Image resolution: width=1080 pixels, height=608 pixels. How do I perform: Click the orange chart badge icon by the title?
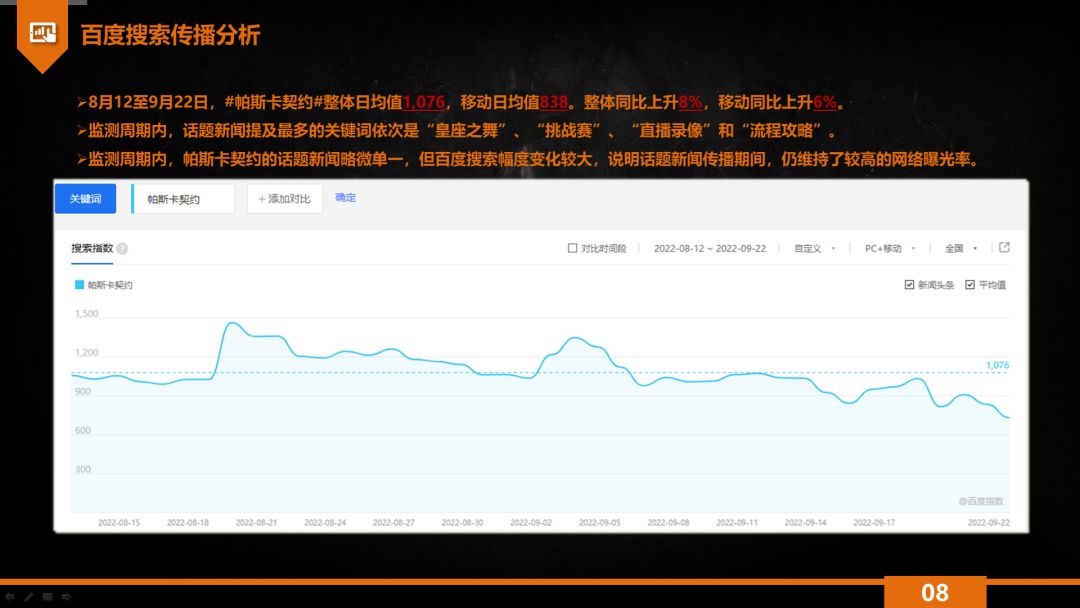click(43, 32)
